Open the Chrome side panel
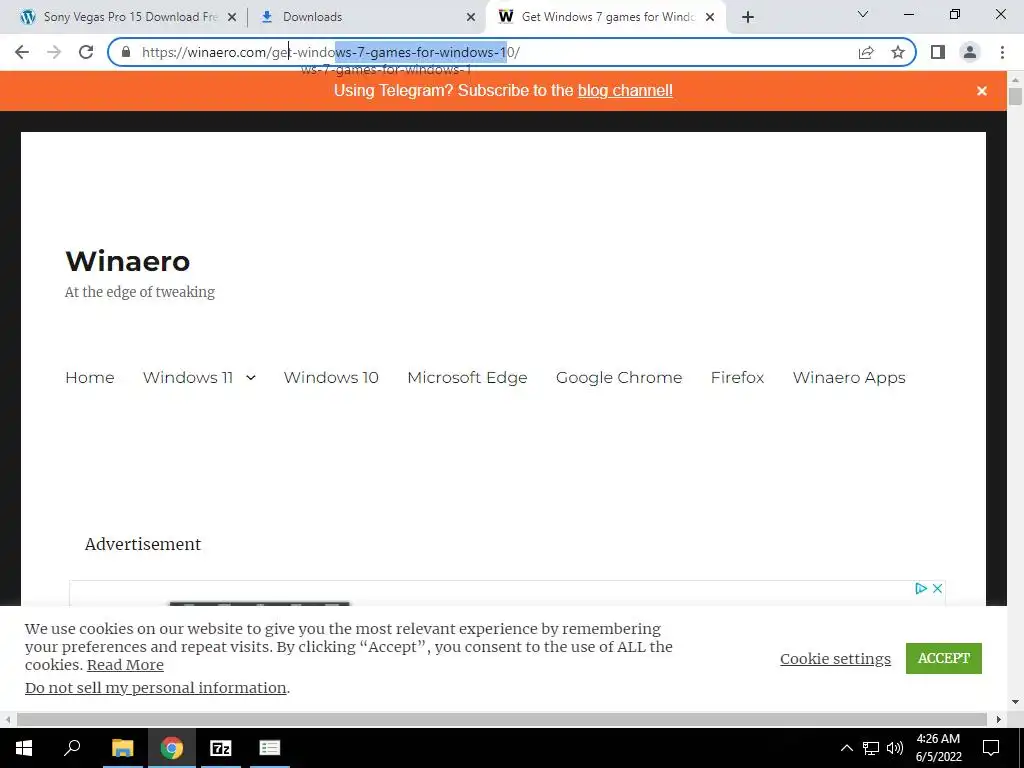Image resolution: width=1024 pixels, height=768 pixels. 938,52
